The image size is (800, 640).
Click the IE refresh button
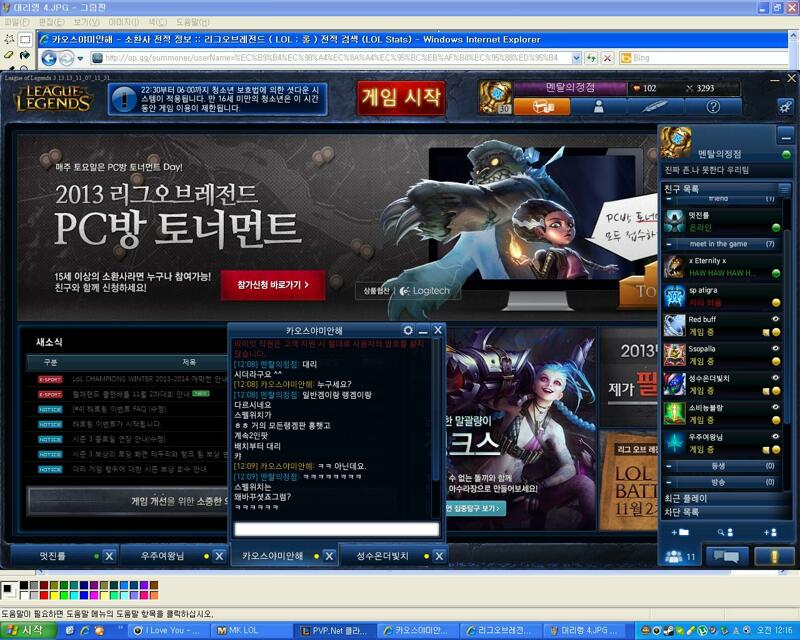coord(591,58)
